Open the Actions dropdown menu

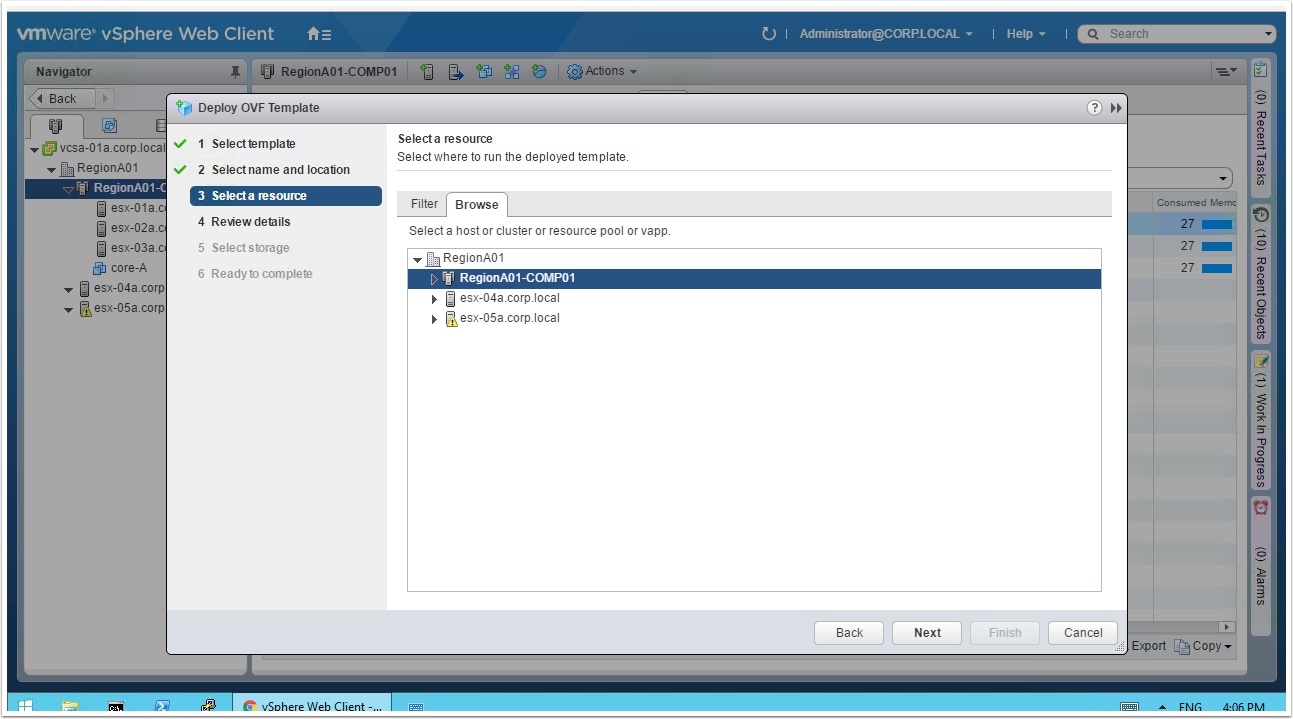pyautogui.click(x=602, y=72)
